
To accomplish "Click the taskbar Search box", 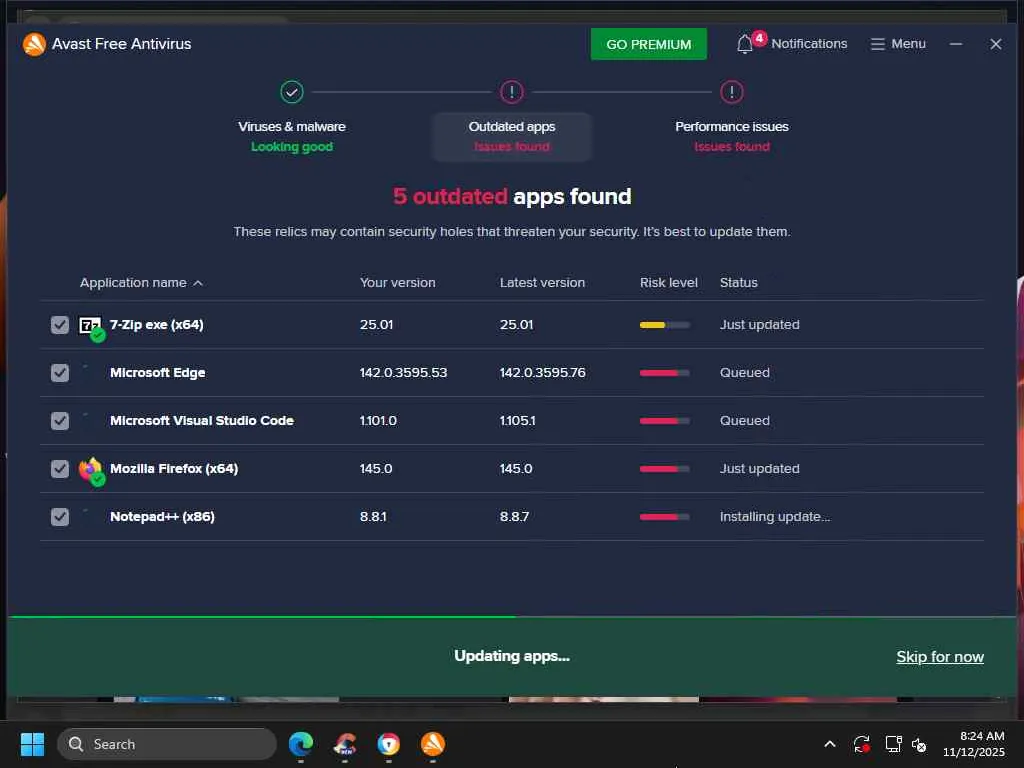I will [167, 744].
